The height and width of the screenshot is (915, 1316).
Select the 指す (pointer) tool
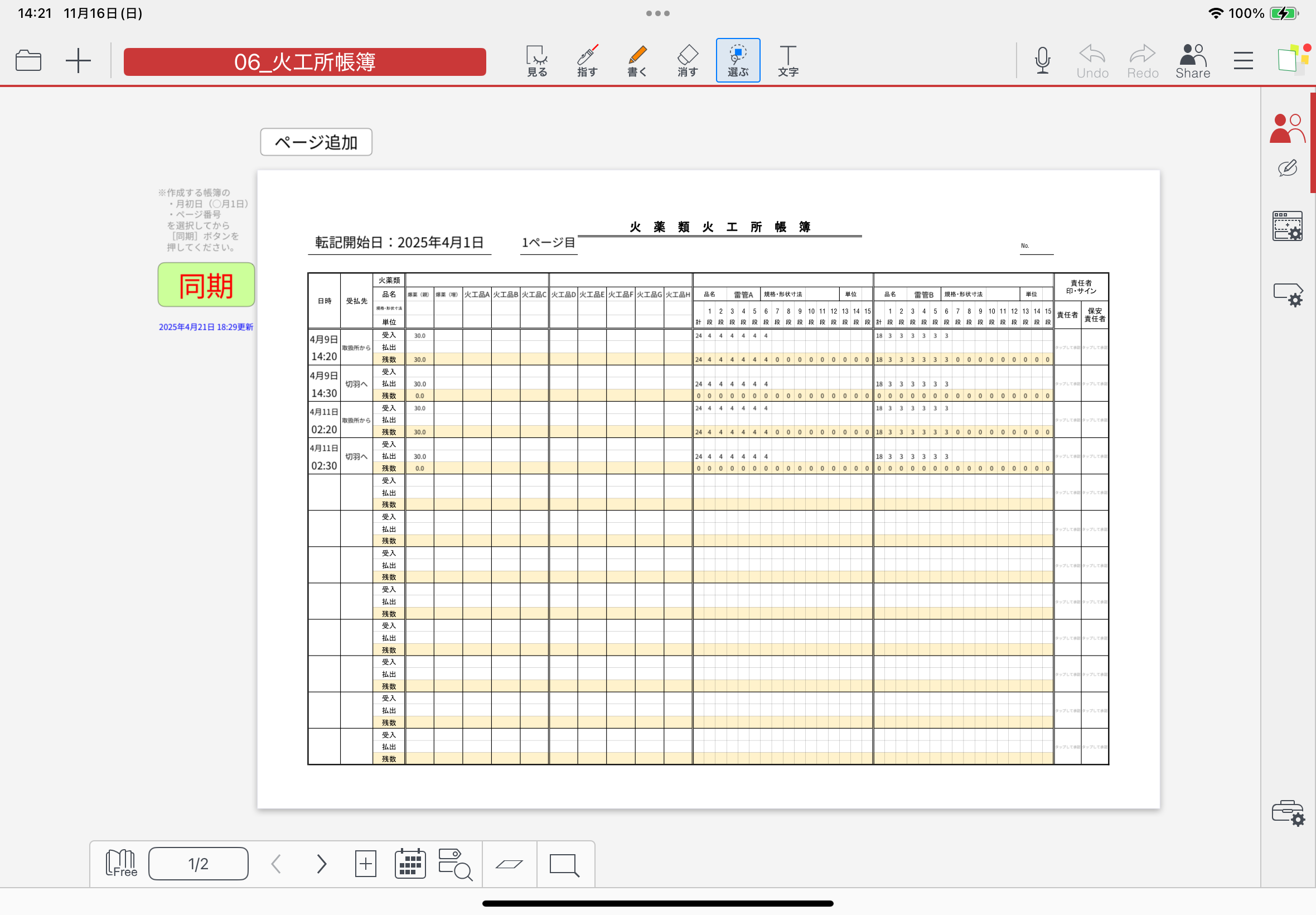pyautogui.click(x=587, y=60)
